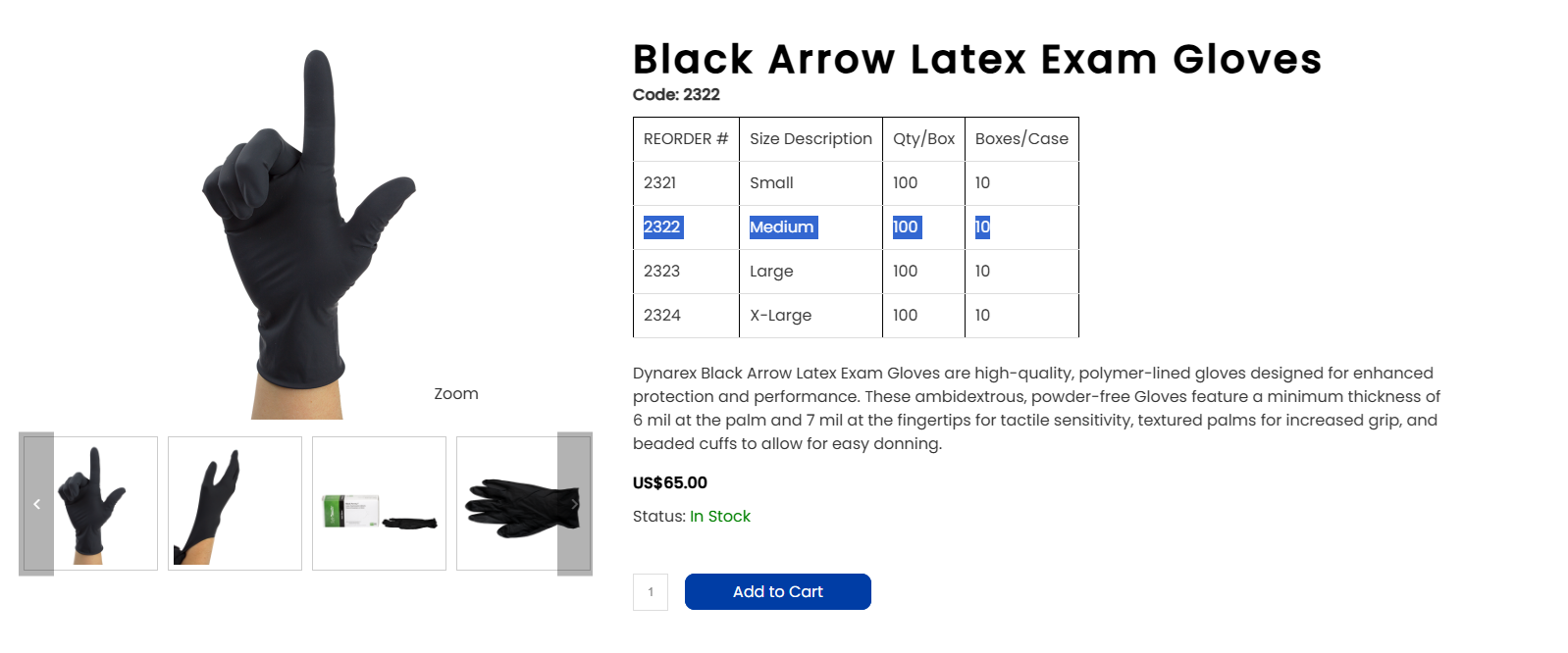The height and width of the screenshot is (653, 1568).
Task: Click the highlighted 2322 reorder cell
Action: (x=662, y=227)
